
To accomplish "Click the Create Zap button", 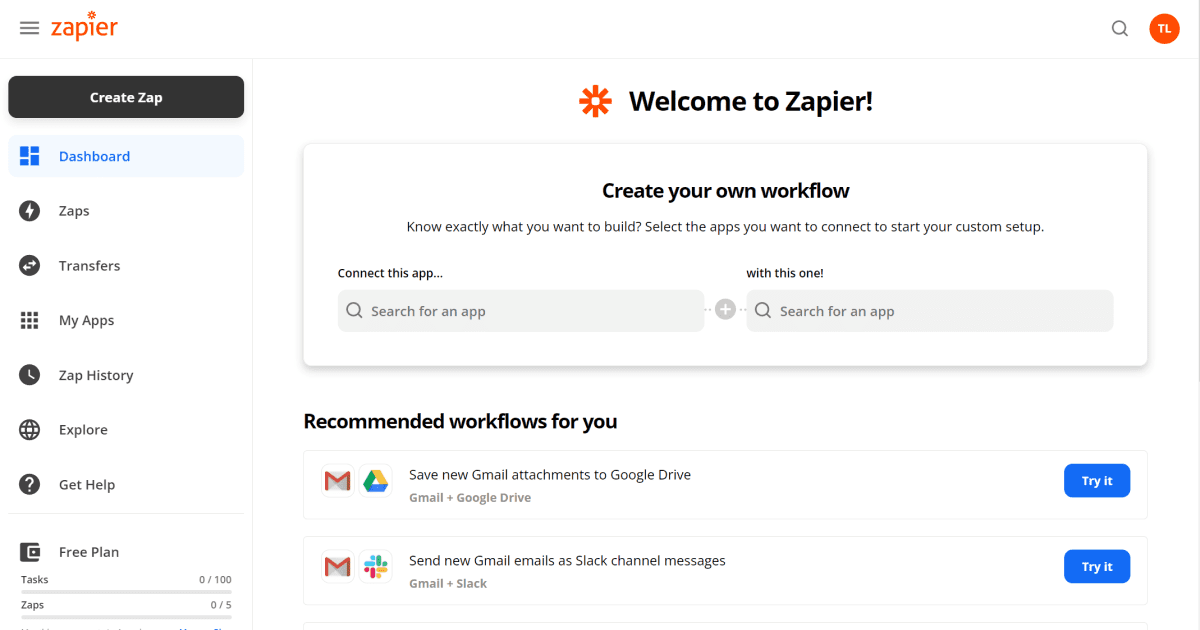I will click(x=126, y=97).
